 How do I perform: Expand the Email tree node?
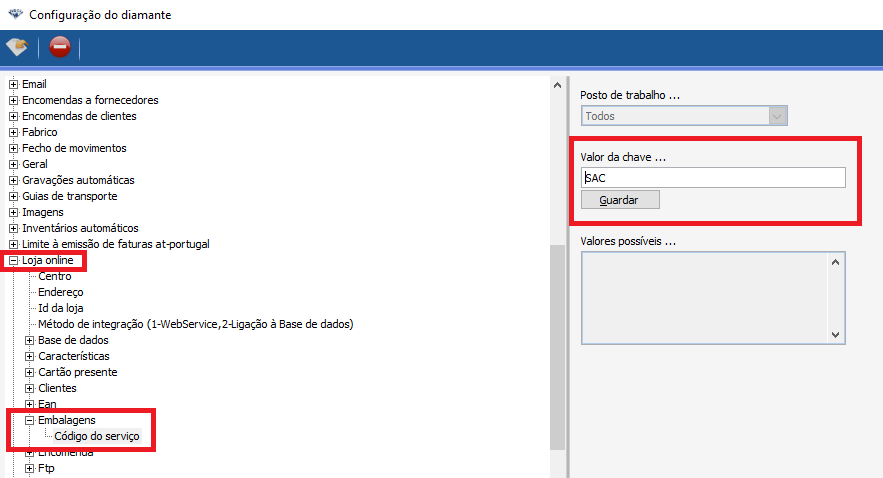point(13,84)
